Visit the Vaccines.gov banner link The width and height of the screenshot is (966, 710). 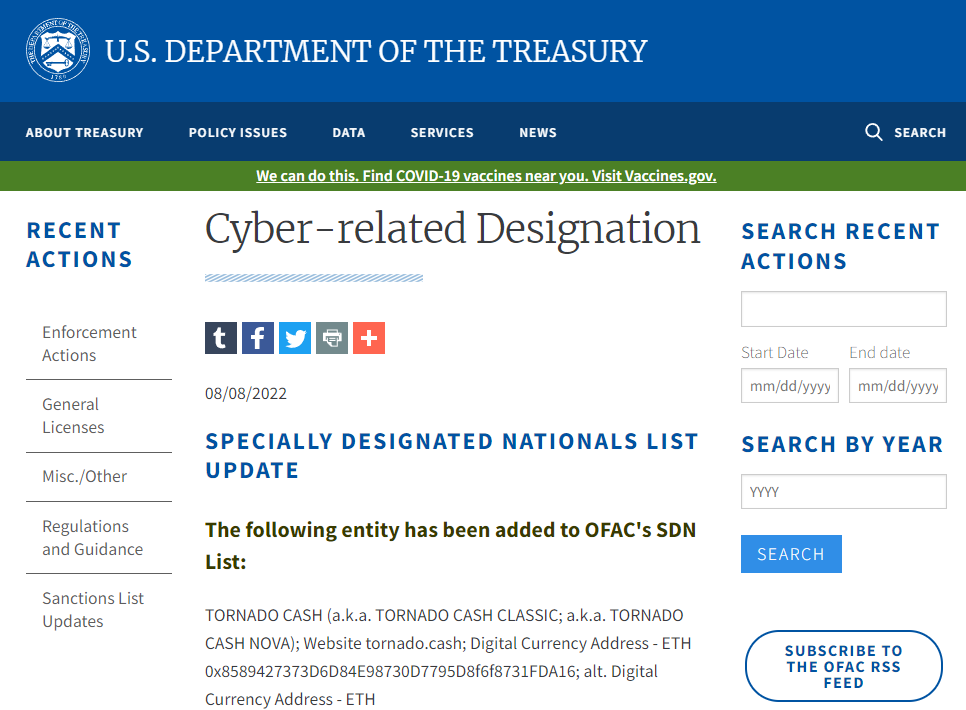click(x=486, y=176)
